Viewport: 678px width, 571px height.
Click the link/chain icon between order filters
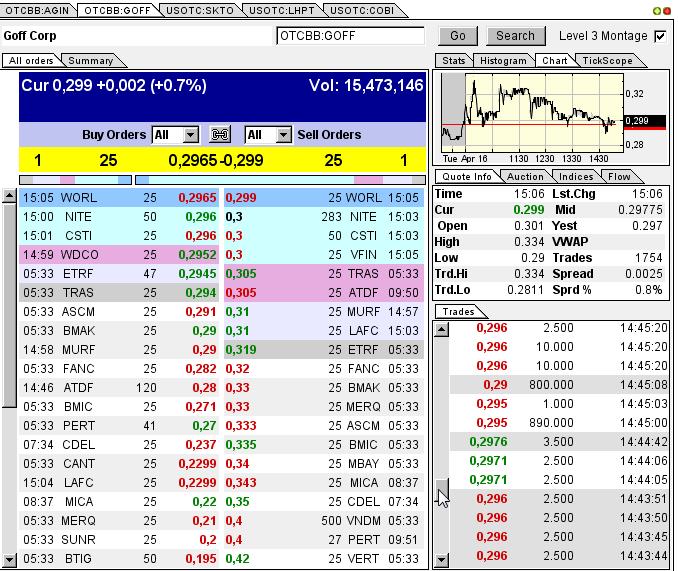pos(220,135)
